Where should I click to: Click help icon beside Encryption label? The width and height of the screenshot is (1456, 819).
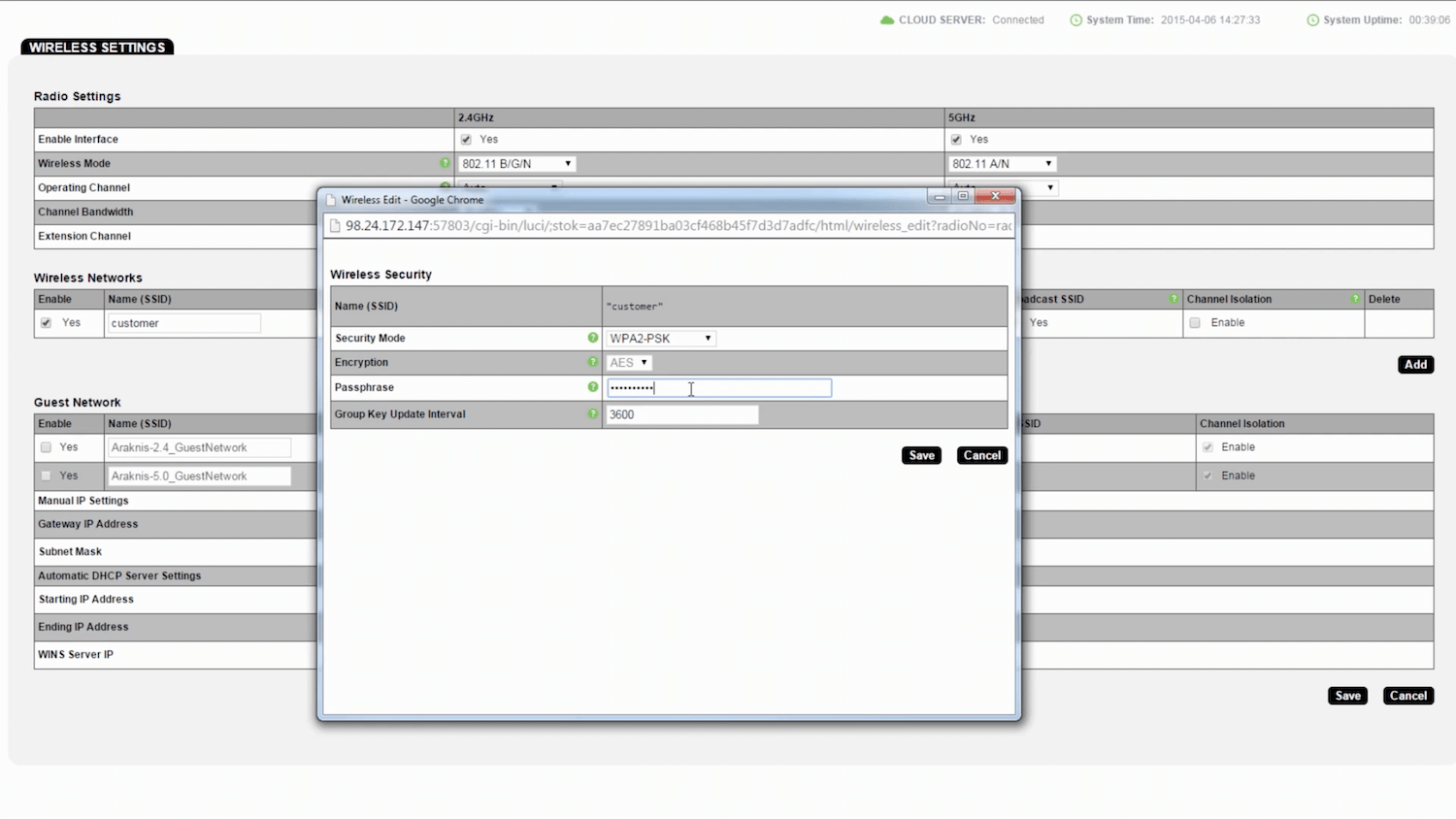592,362
